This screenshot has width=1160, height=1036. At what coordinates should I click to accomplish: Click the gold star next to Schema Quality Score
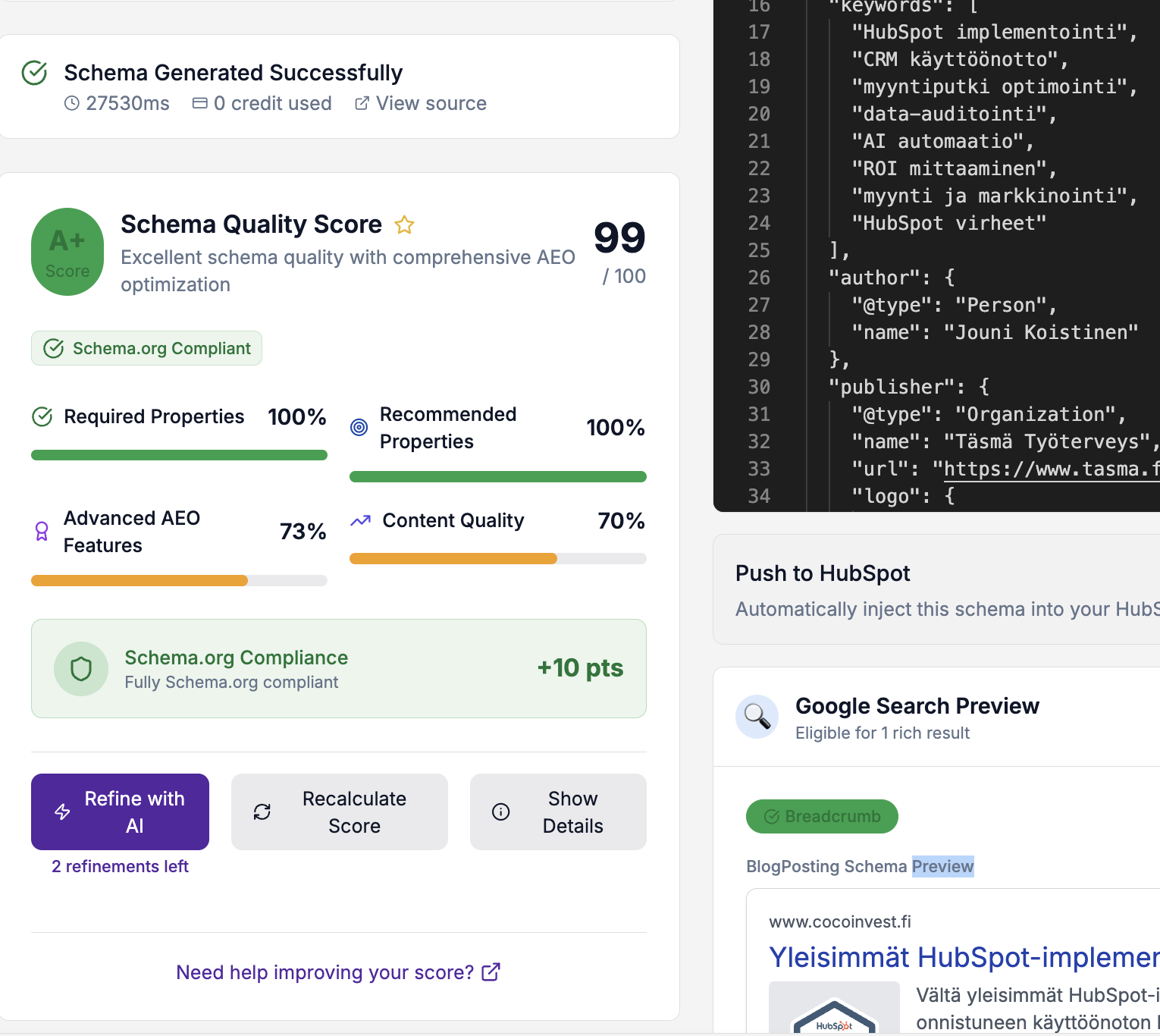[x=404, y=225]
